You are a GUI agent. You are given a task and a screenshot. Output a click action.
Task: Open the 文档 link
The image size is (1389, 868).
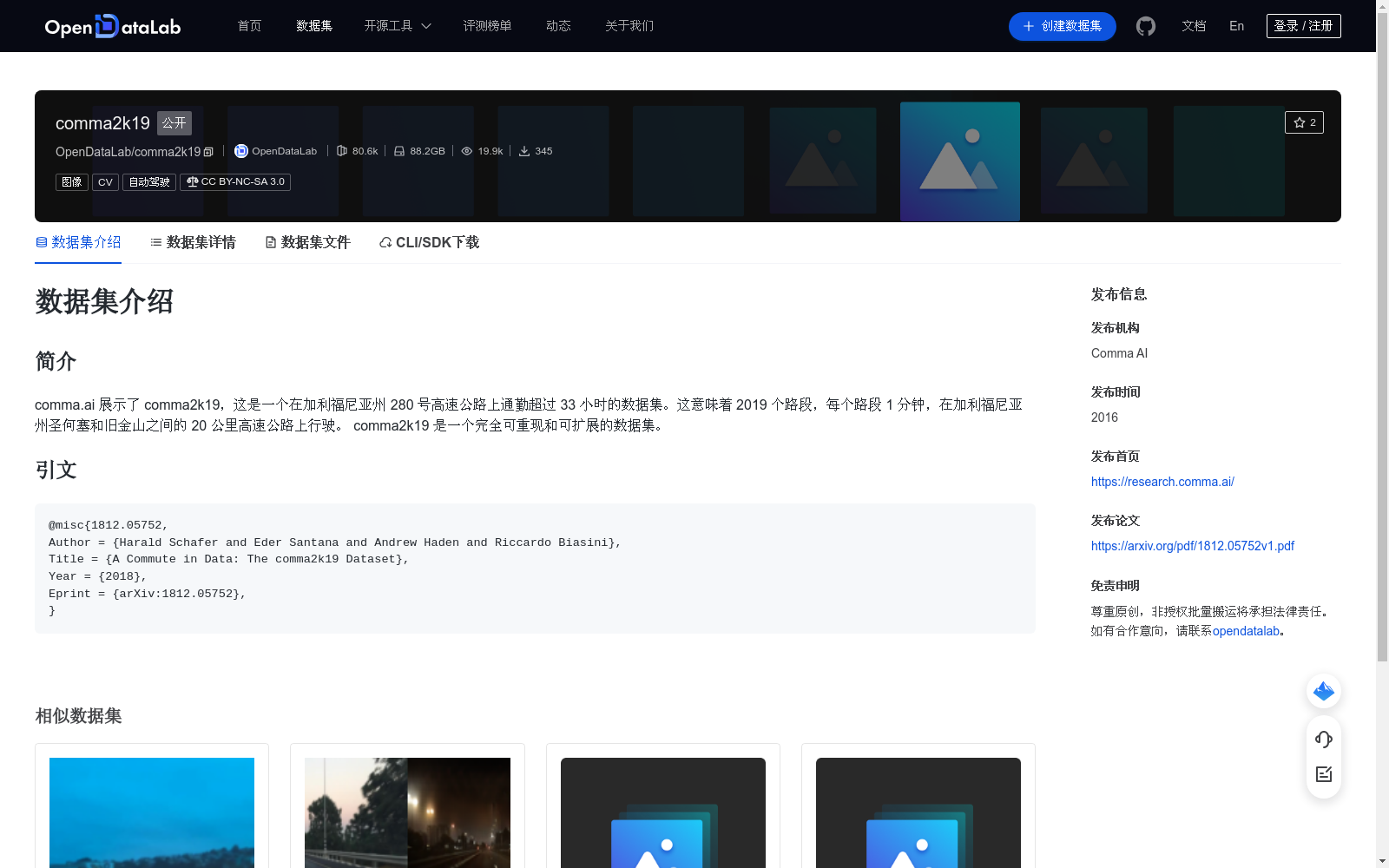[x=1194, y=26]
